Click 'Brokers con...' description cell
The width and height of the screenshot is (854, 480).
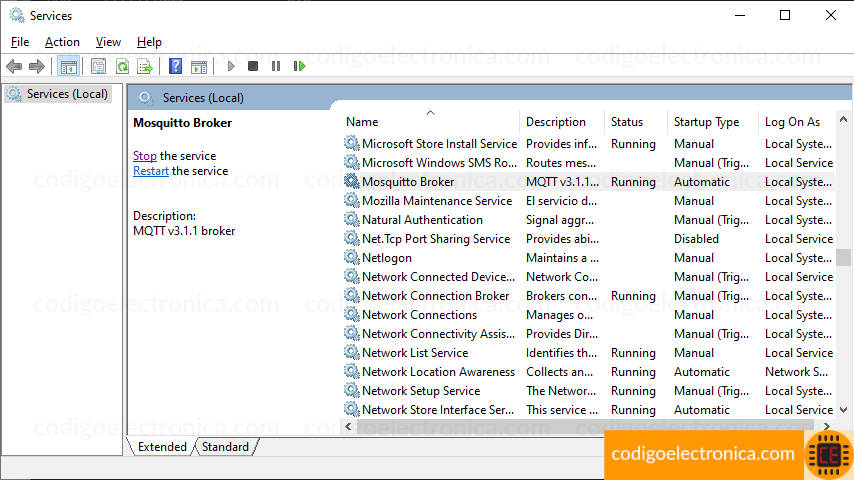click(562, 295)
